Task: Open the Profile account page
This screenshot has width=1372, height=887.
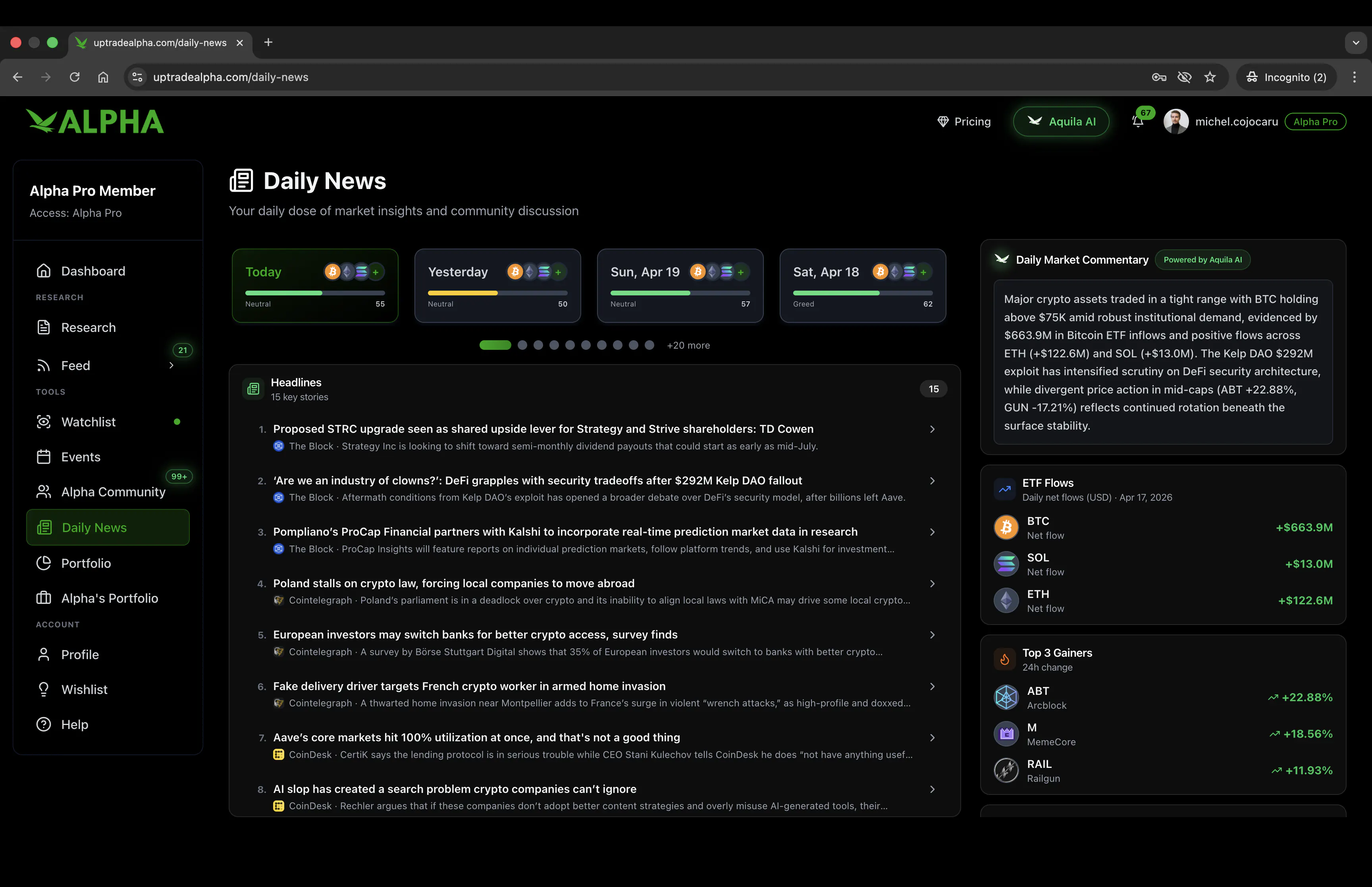Action: coord(108,654)
